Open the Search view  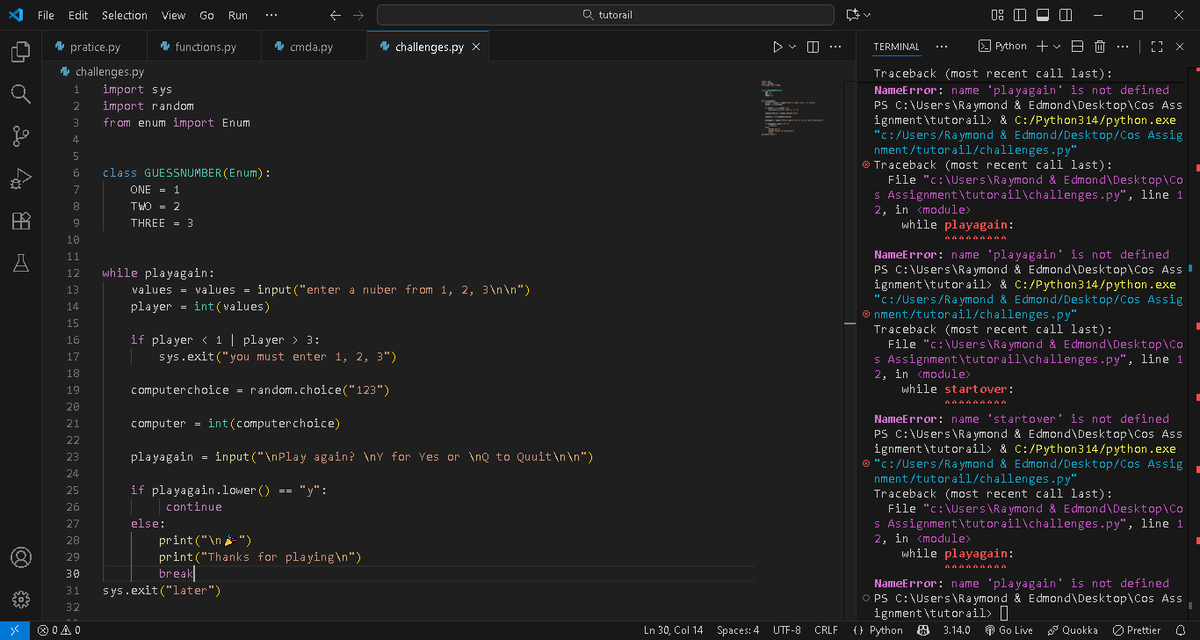click(x=22, y=92)
